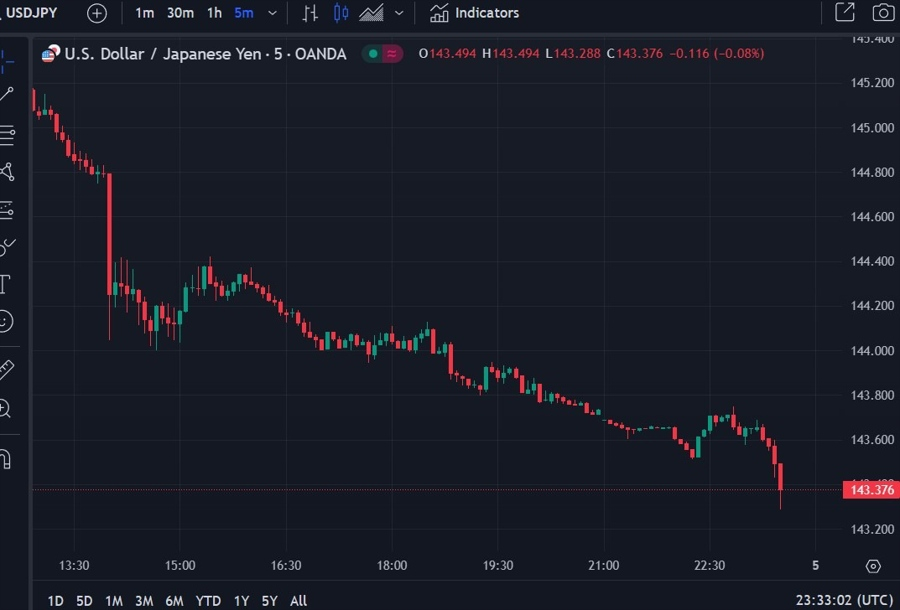Screen dimensions: 900x610
Task: Toggle the pink approximate data indicator
Action: [x=392, y=54]
